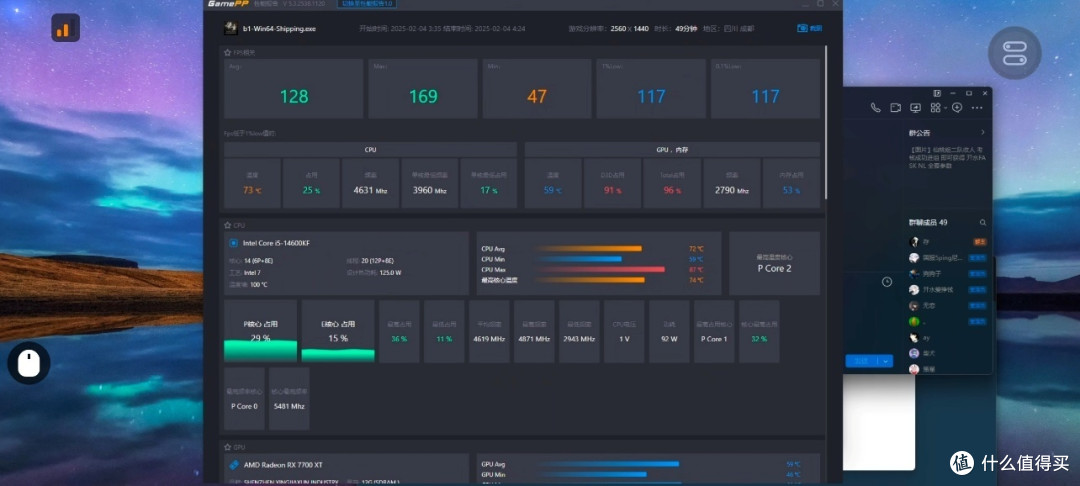Viewport: 1080px width, 486px height.
Task: Click the star icon beside the GPU section
Action: point(227,447)
